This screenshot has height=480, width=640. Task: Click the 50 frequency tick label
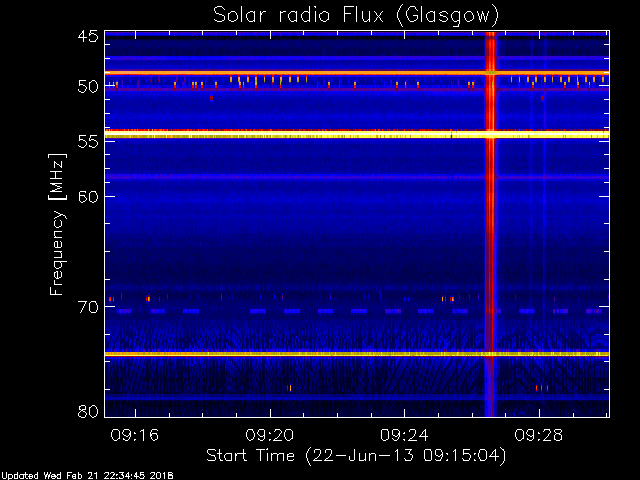click(88, 87)
